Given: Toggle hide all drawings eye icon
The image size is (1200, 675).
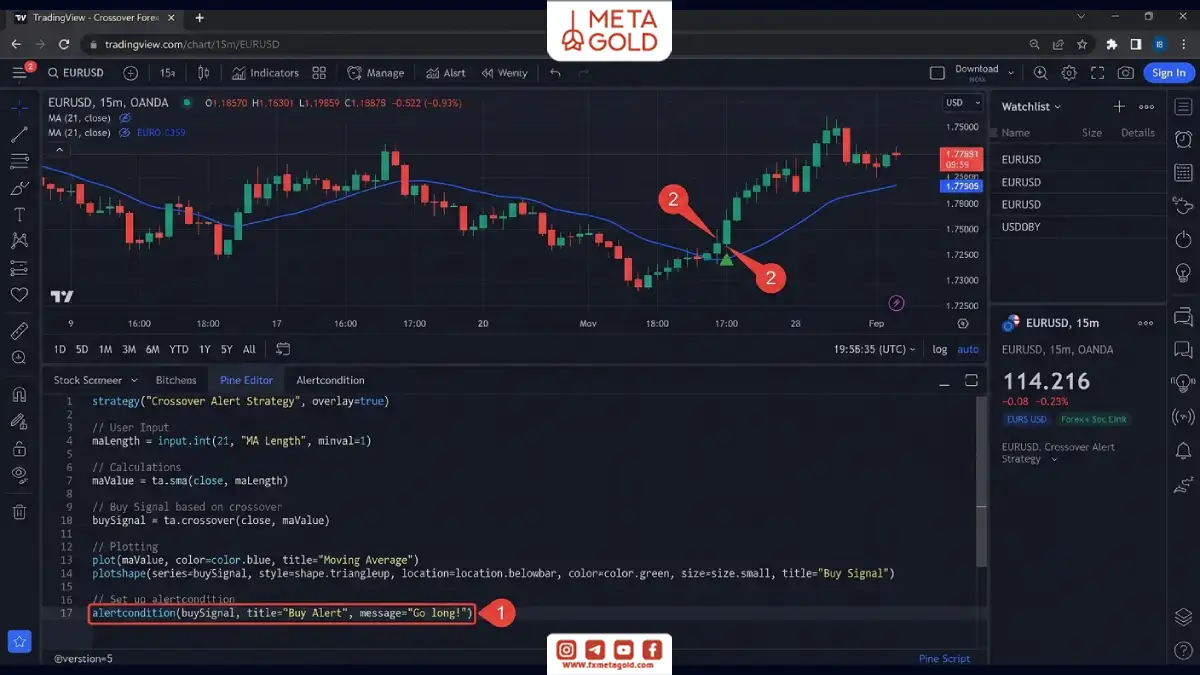Looking at the screenshot, I should click(19, 475).
